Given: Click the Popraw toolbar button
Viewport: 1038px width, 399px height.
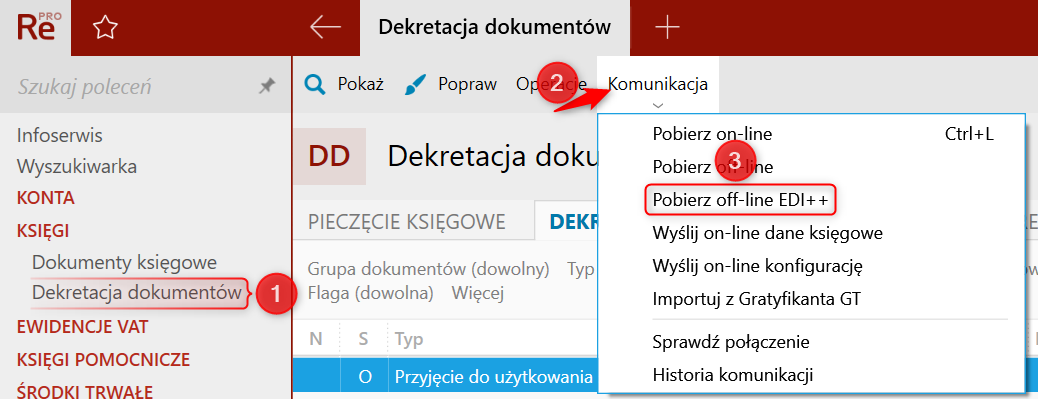Looking at the screenshot, I should click(x=451, y=85).
